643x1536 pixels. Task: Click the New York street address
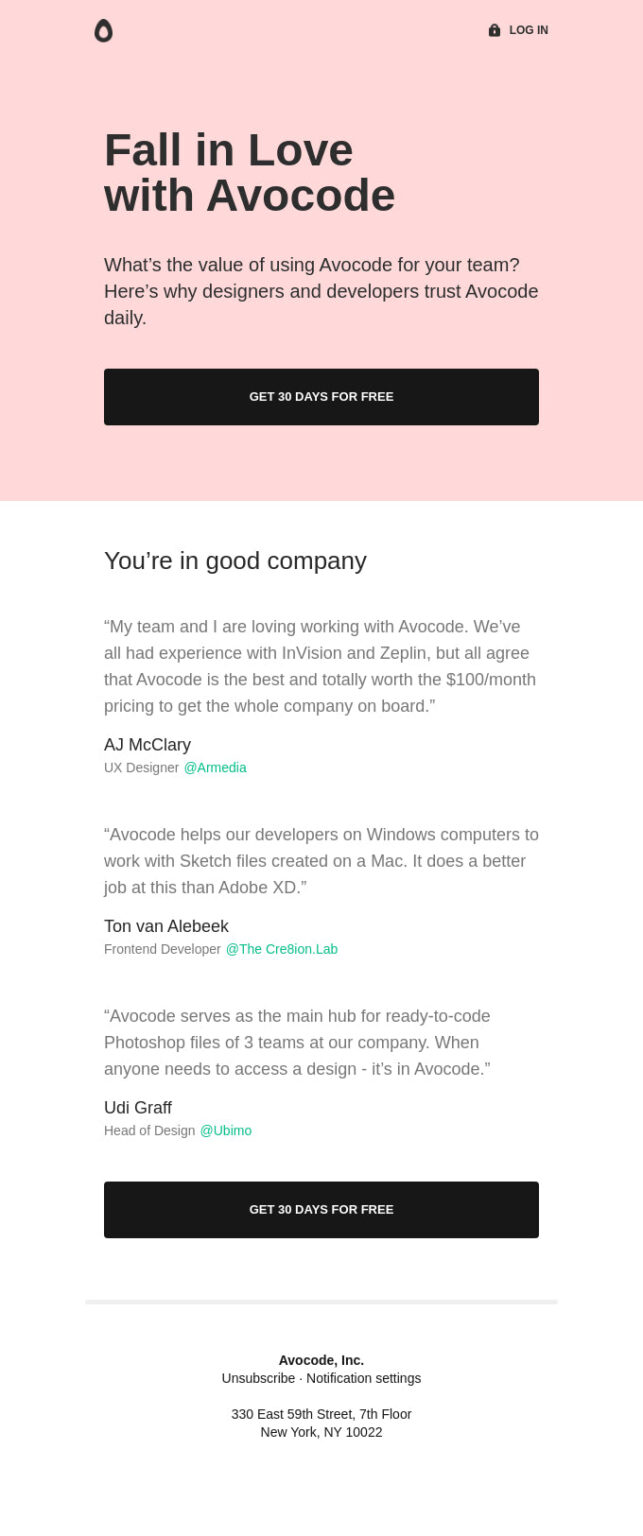[x=321, y=1414]
